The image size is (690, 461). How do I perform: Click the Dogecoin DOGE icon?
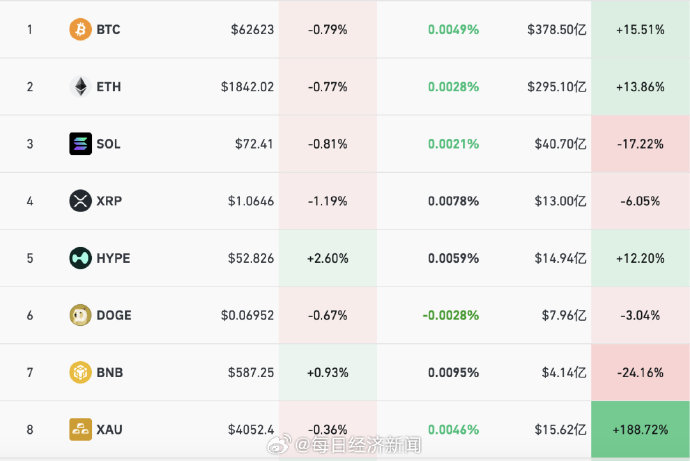point(81,315)
